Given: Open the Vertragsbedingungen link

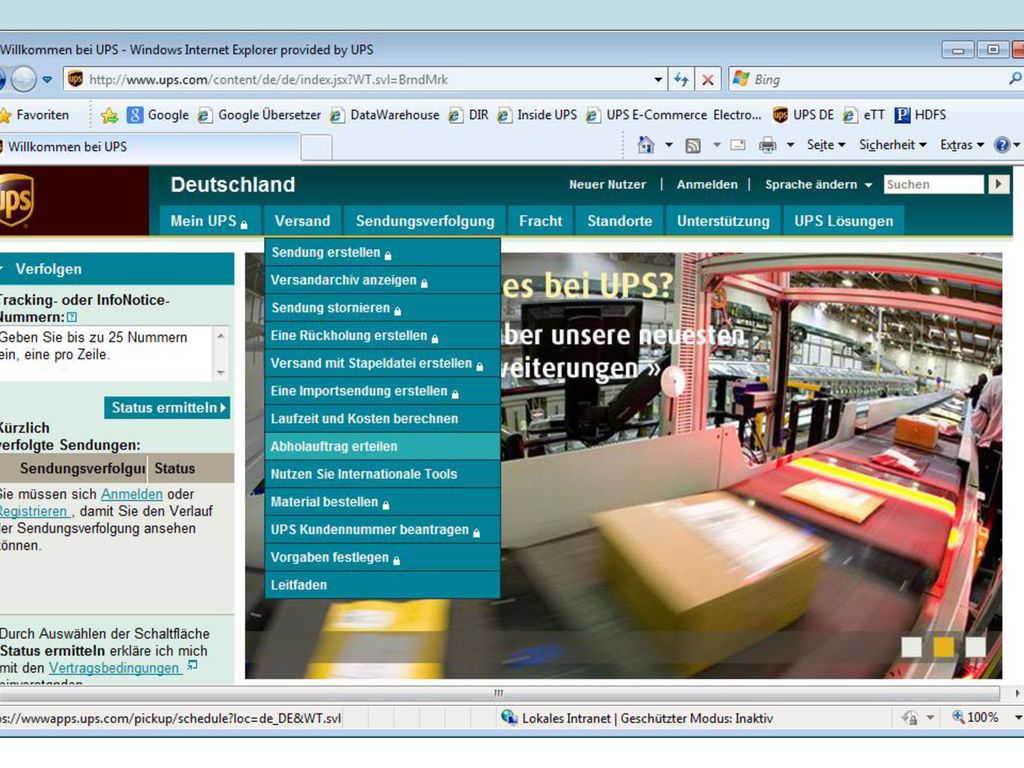Looking at the screenshot, I should pyautogui.click(x=114, y=668).
